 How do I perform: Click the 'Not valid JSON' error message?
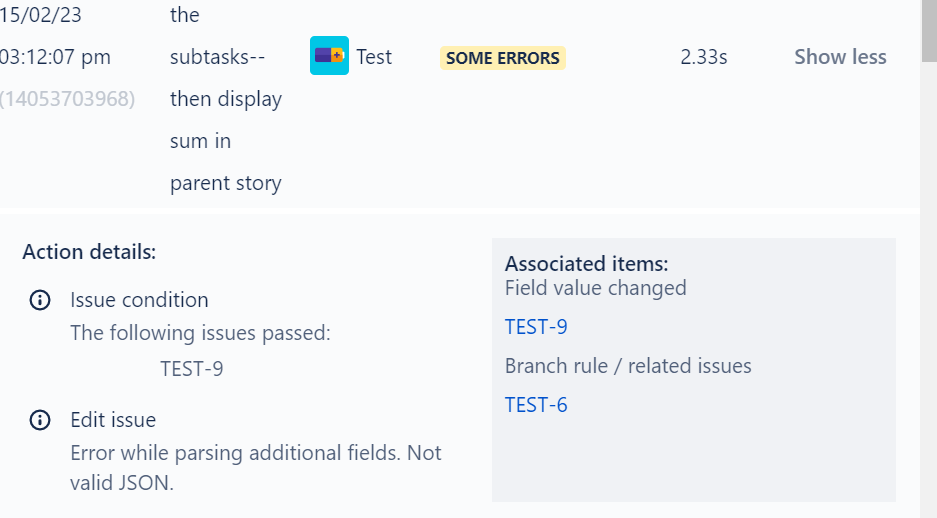tap(256, 468)
